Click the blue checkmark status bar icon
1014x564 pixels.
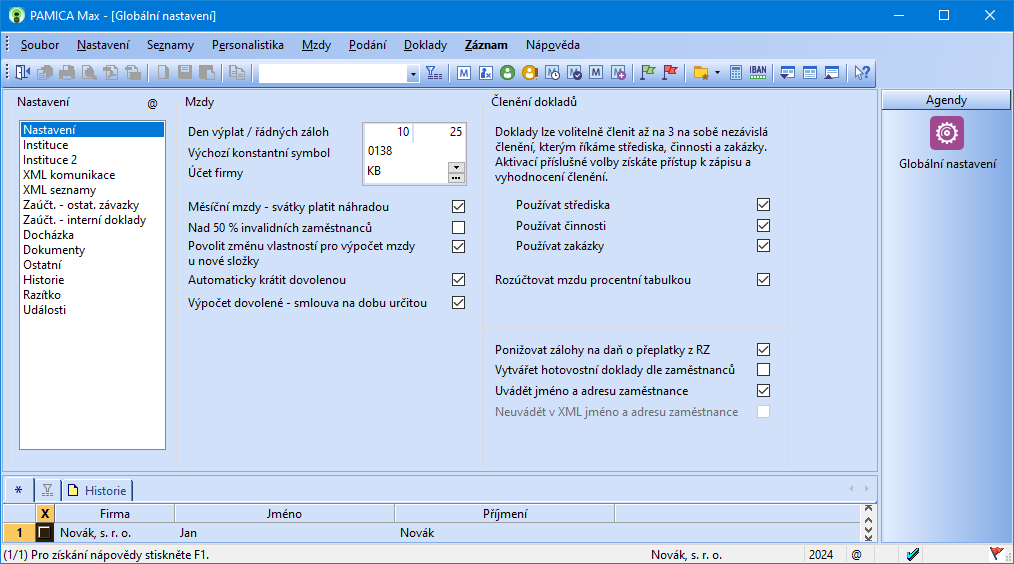point(912,554)
